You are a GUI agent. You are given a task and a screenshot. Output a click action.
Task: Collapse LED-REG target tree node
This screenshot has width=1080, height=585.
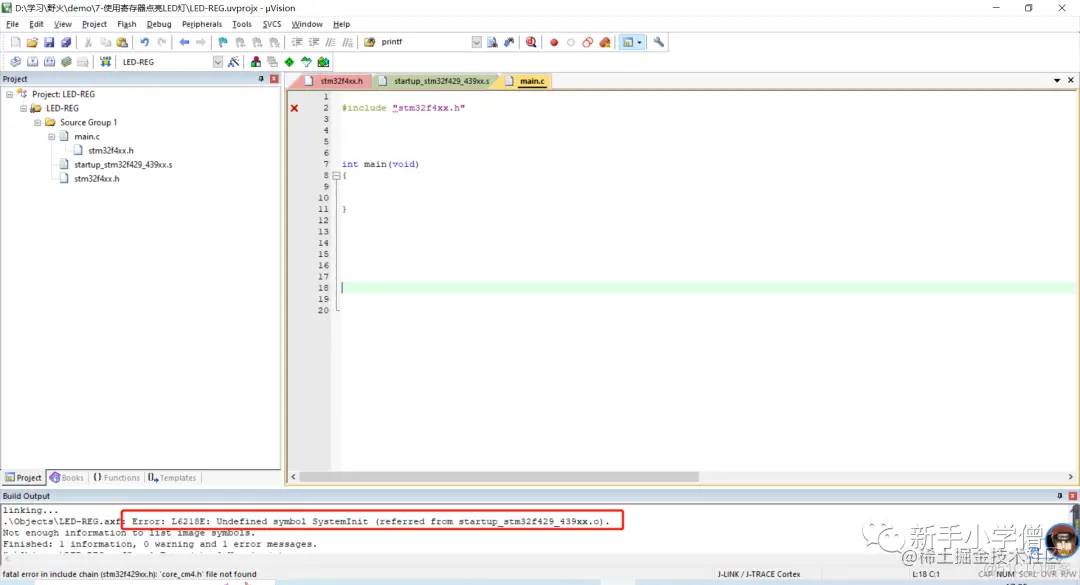pos(23,108)
